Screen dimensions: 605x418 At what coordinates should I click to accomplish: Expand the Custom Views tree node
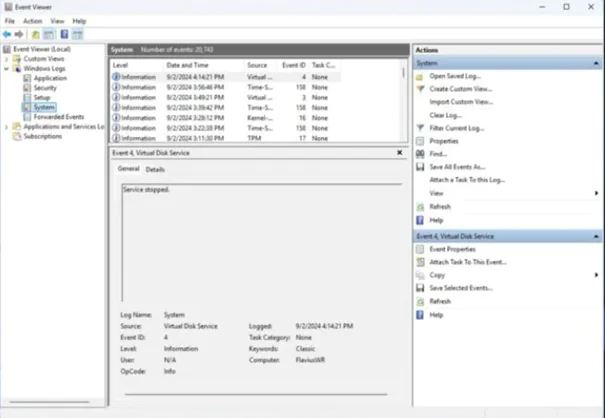coord(5,59)
